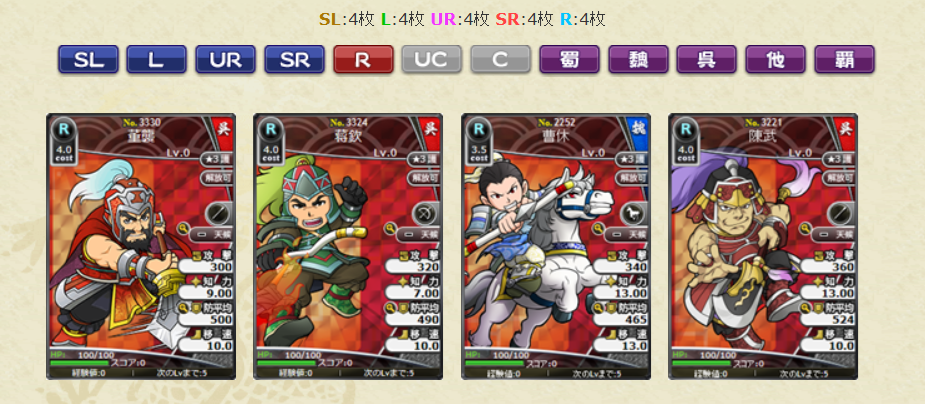Open the 曹休 card thumbnail
This screenshot has height=404, width=925.
pos(556,247)
